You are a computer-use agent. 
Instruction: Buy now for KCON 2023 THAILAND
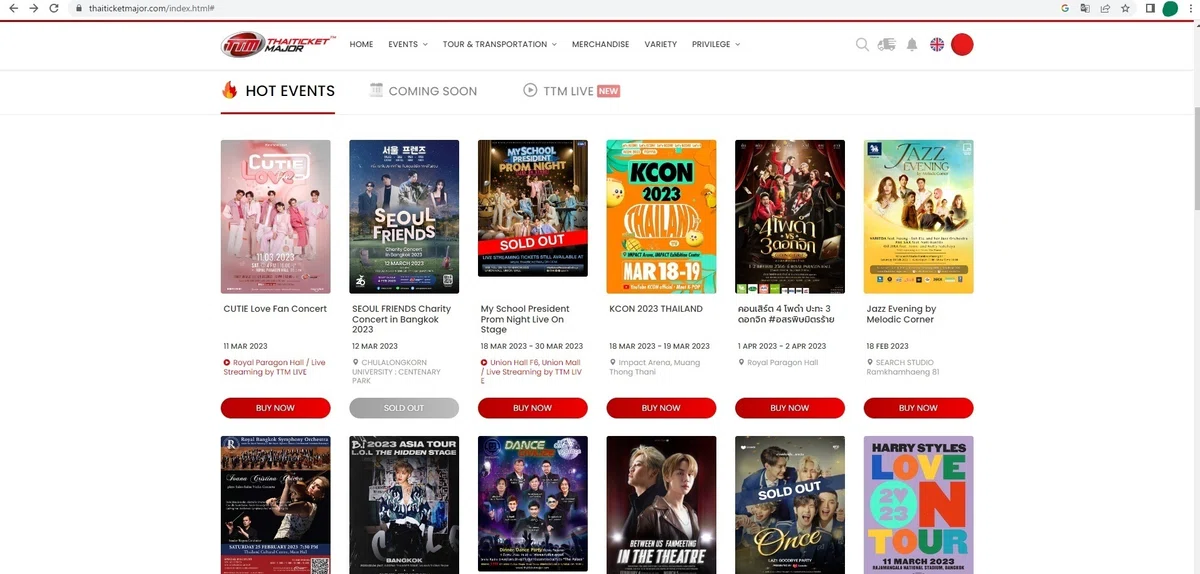661,408
